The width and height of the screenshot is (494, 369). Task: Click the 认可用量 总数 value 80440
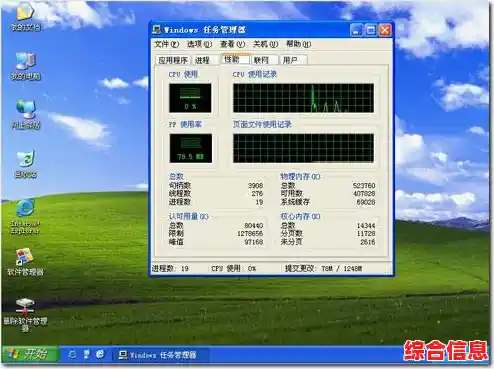coord(254,226)
